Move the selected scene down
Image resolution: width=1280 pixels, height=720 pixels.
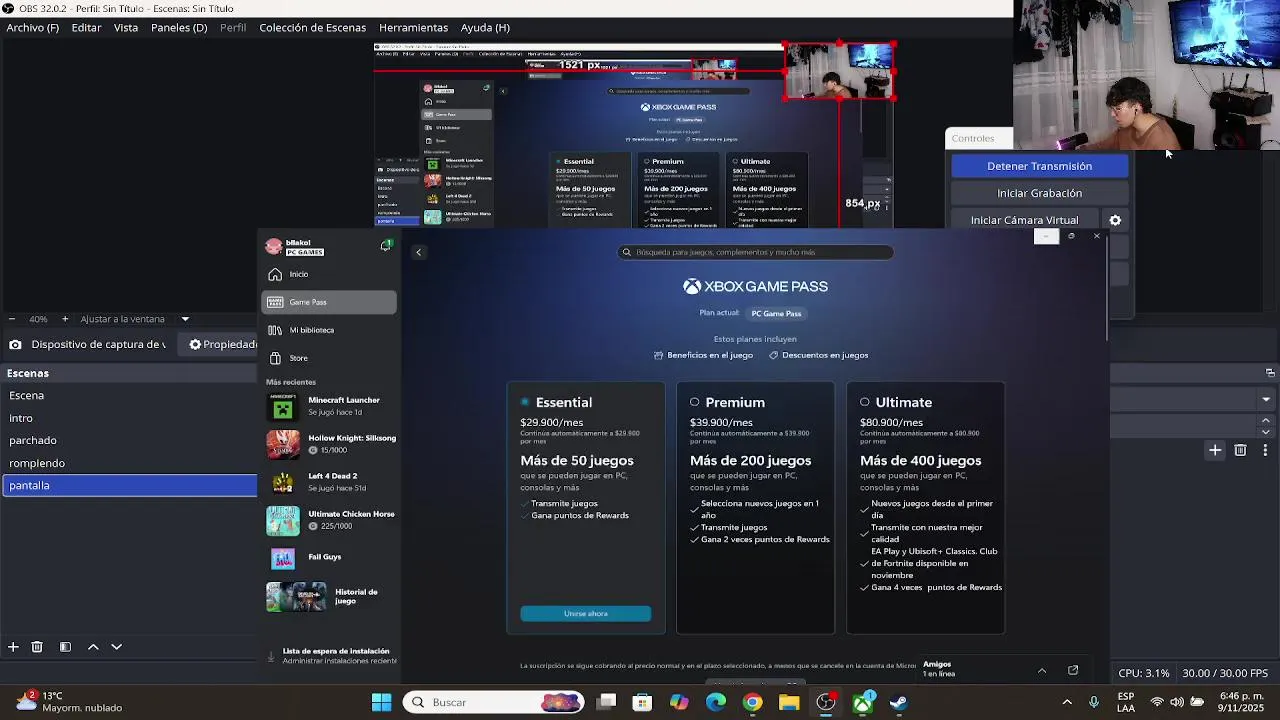coord(116,647)
